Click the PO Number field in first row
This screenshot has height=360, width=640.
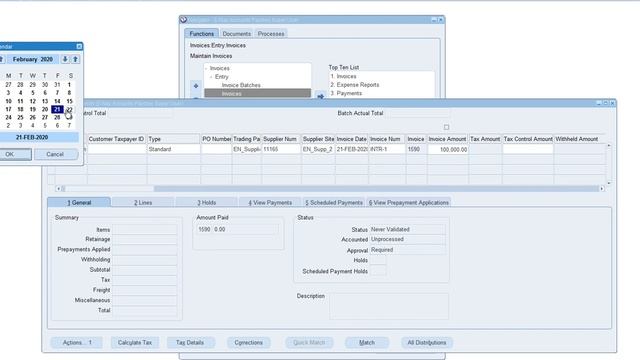pos(216,149)
